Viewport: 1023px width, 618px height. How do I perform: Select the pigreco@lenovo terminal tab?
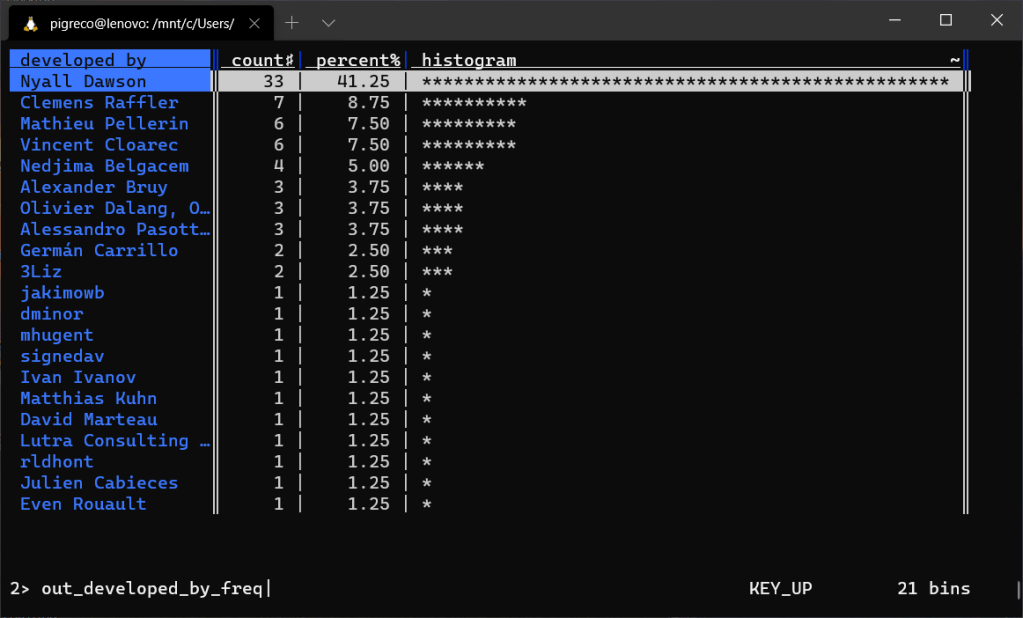click(x=142, y=22)
